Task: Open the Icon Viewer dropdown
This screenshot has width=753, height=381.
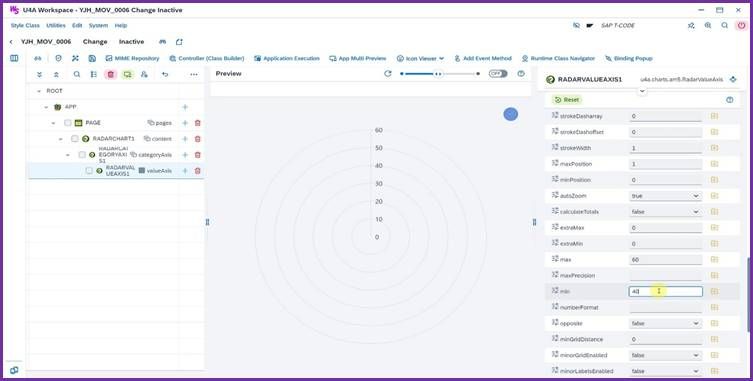Action: click(420, 58)
